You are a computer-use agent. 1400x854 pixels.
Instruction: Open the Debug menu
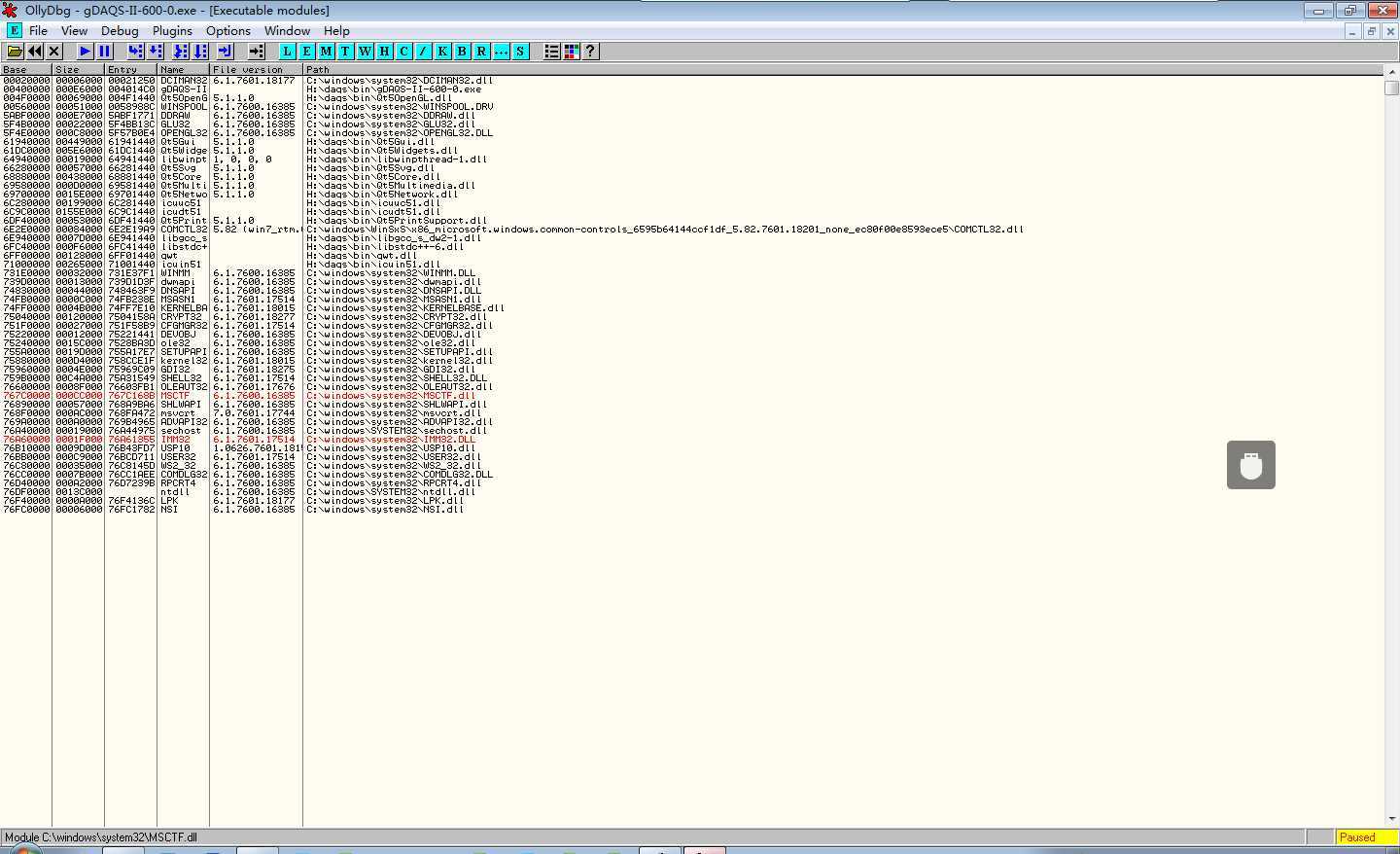click(120, 30)
